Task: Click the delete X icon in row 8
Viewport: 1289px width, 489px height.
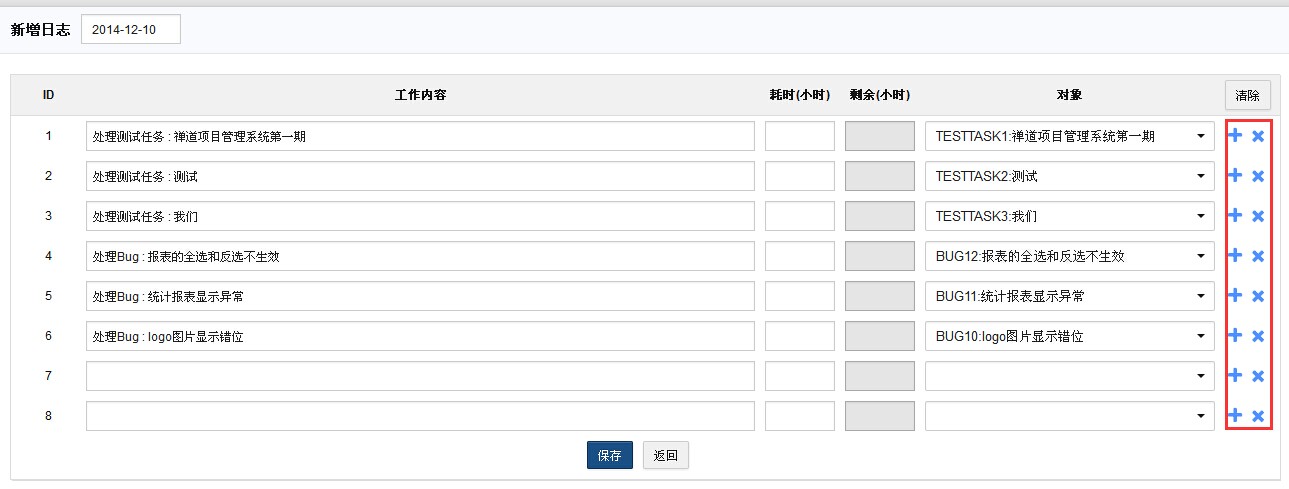Action: point(1258,416)
